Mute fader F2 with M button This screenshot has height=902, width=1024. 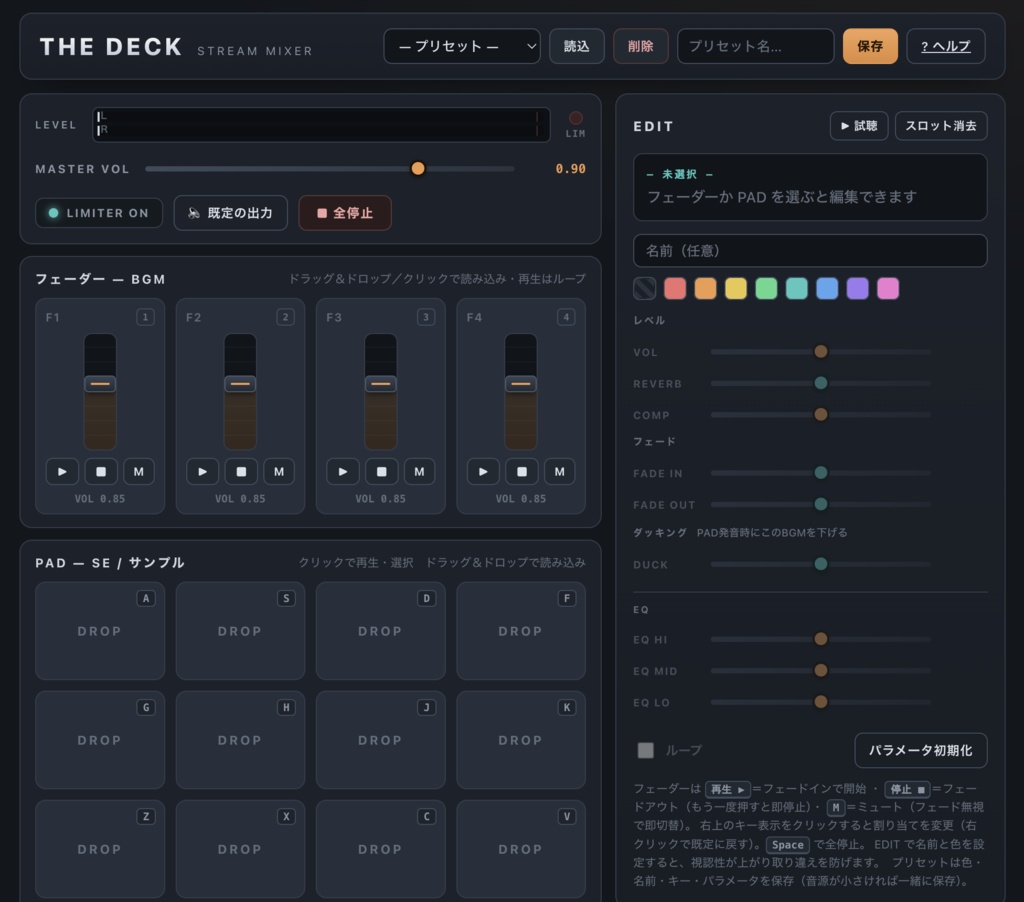[x=279, y=472]
